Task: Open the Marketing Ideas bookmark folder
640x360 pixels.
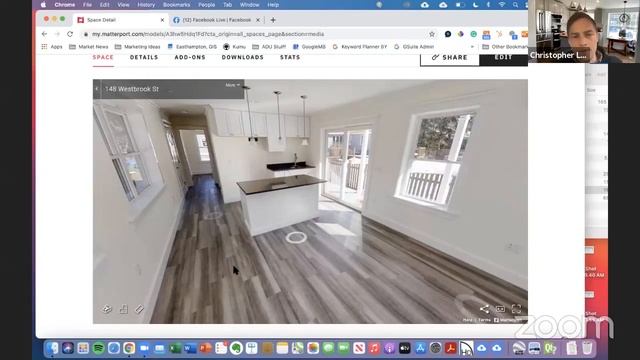Action: click(138, 47)
